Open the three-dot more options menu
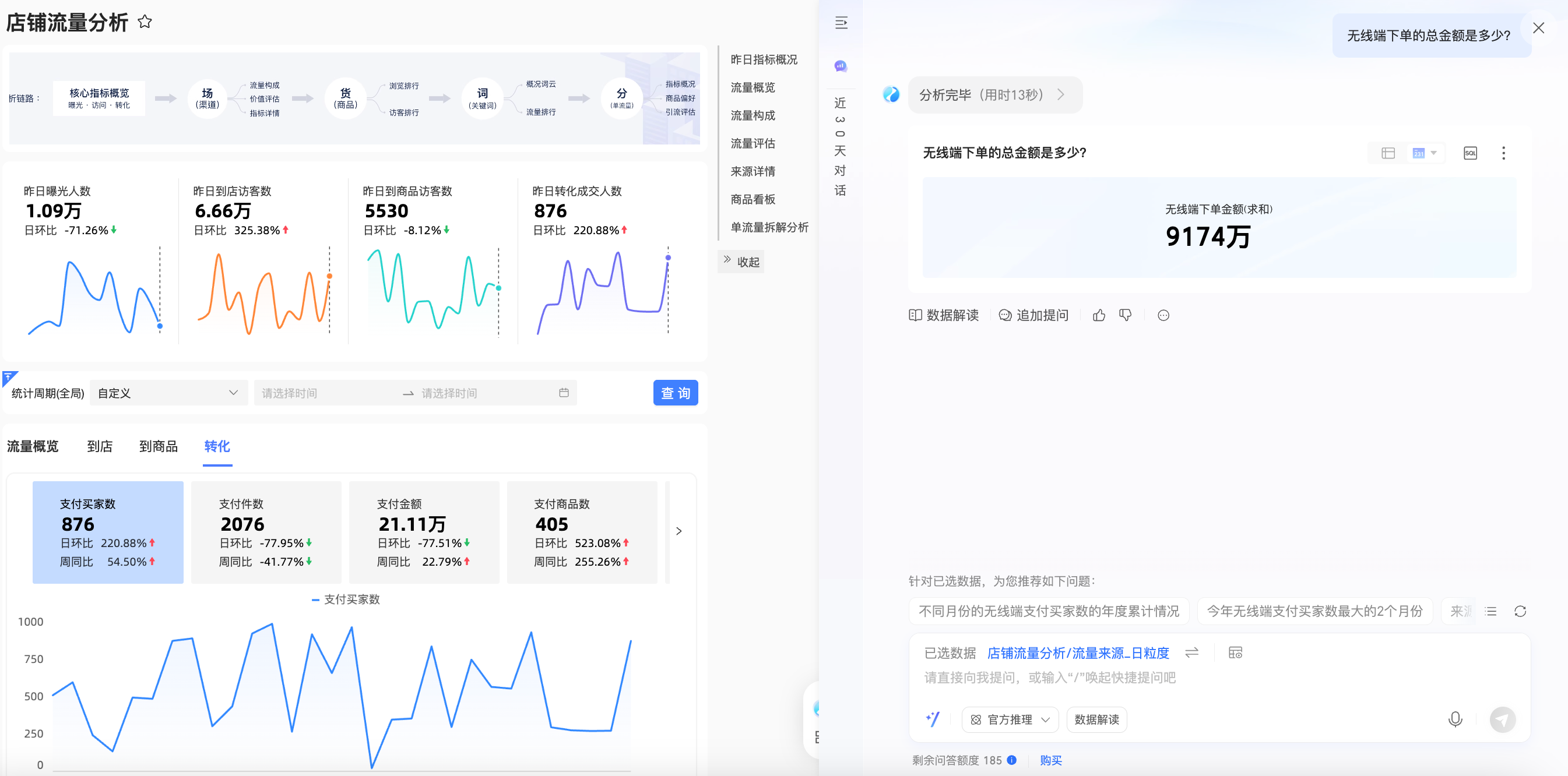This screenshot has width=1568, height=776. 1503,153
